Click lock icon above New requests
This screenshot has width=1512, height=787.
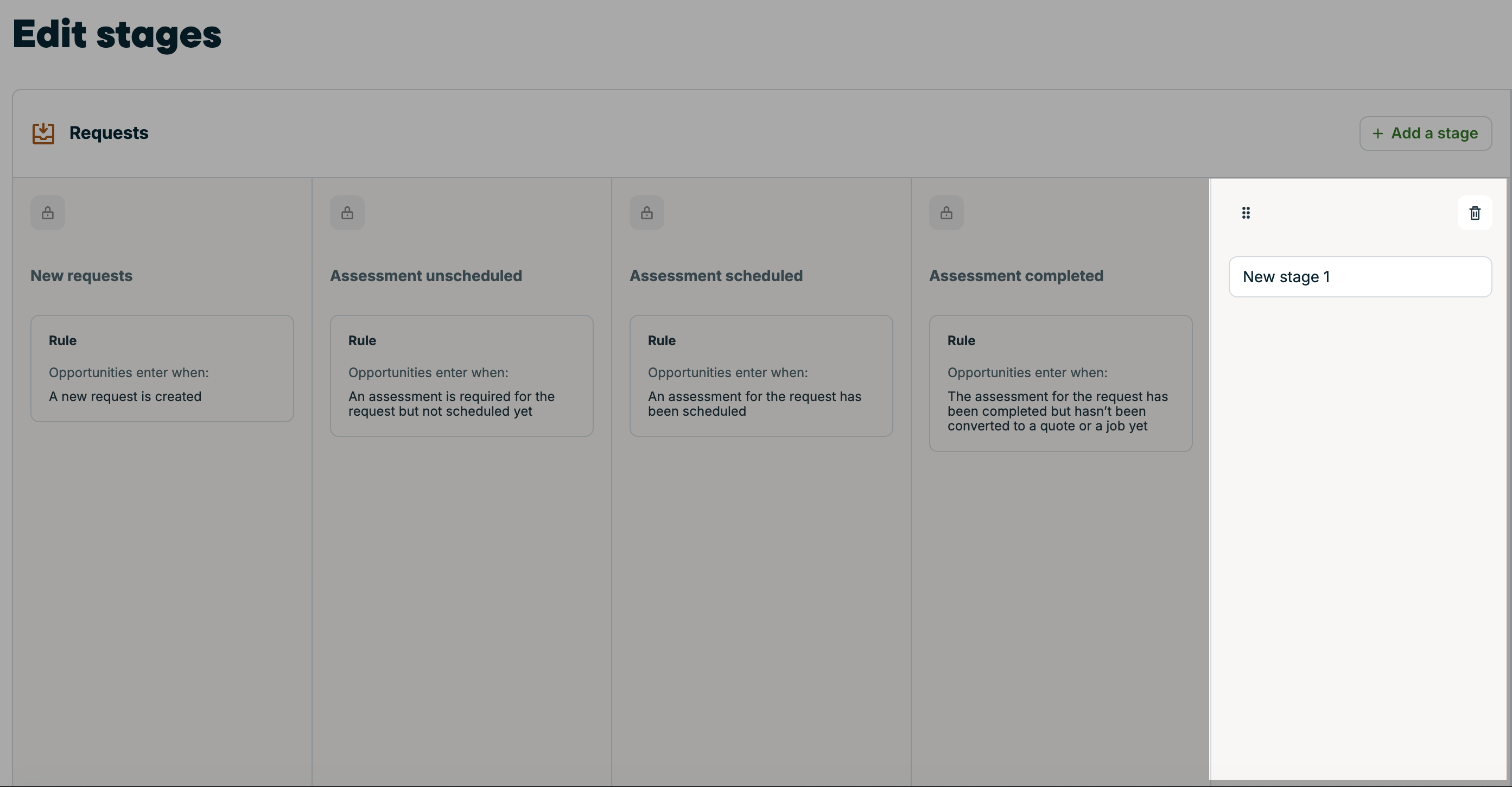click(x=48, y=212)
